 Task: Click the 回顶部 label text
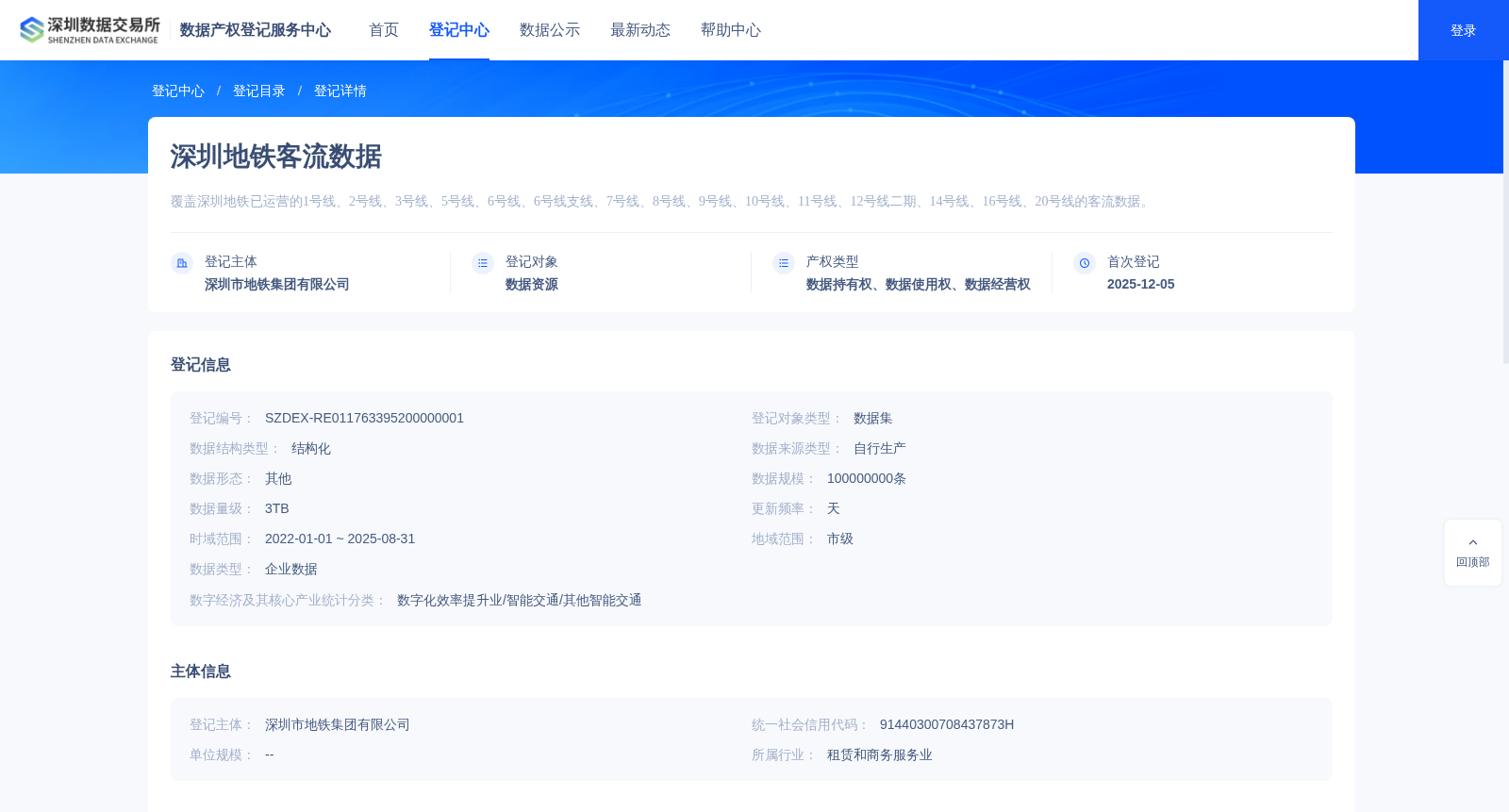pyautogui.click(x=1473, y=562)
